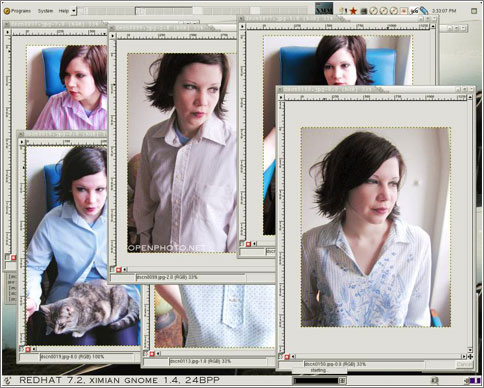Screen dimensions: 484x388
Task: Open the Help menu in top panel
Action: tap(63, 11)
